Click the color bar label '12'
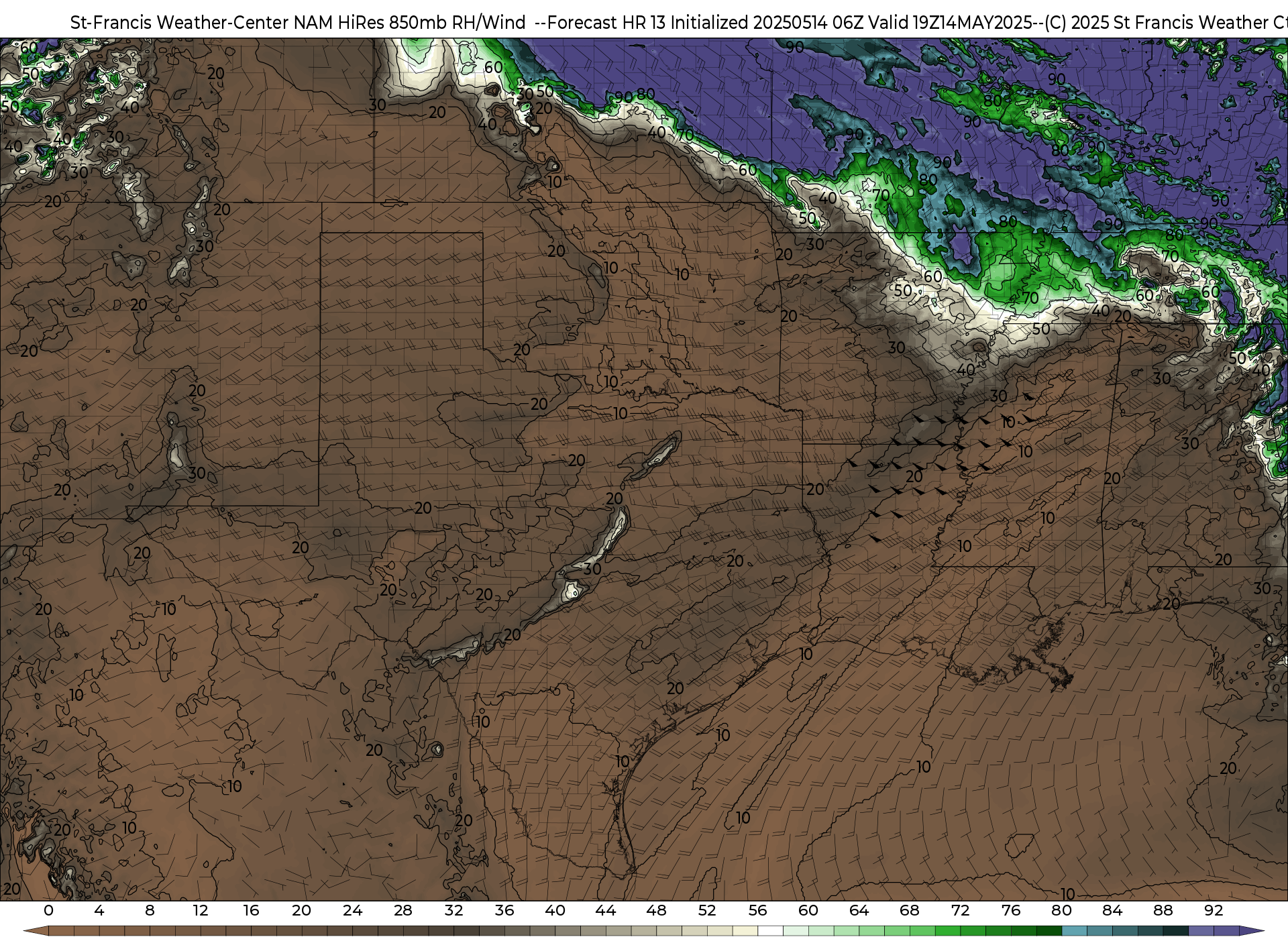The width and height of the screenshot is (1288, 939). pos(201,911)
